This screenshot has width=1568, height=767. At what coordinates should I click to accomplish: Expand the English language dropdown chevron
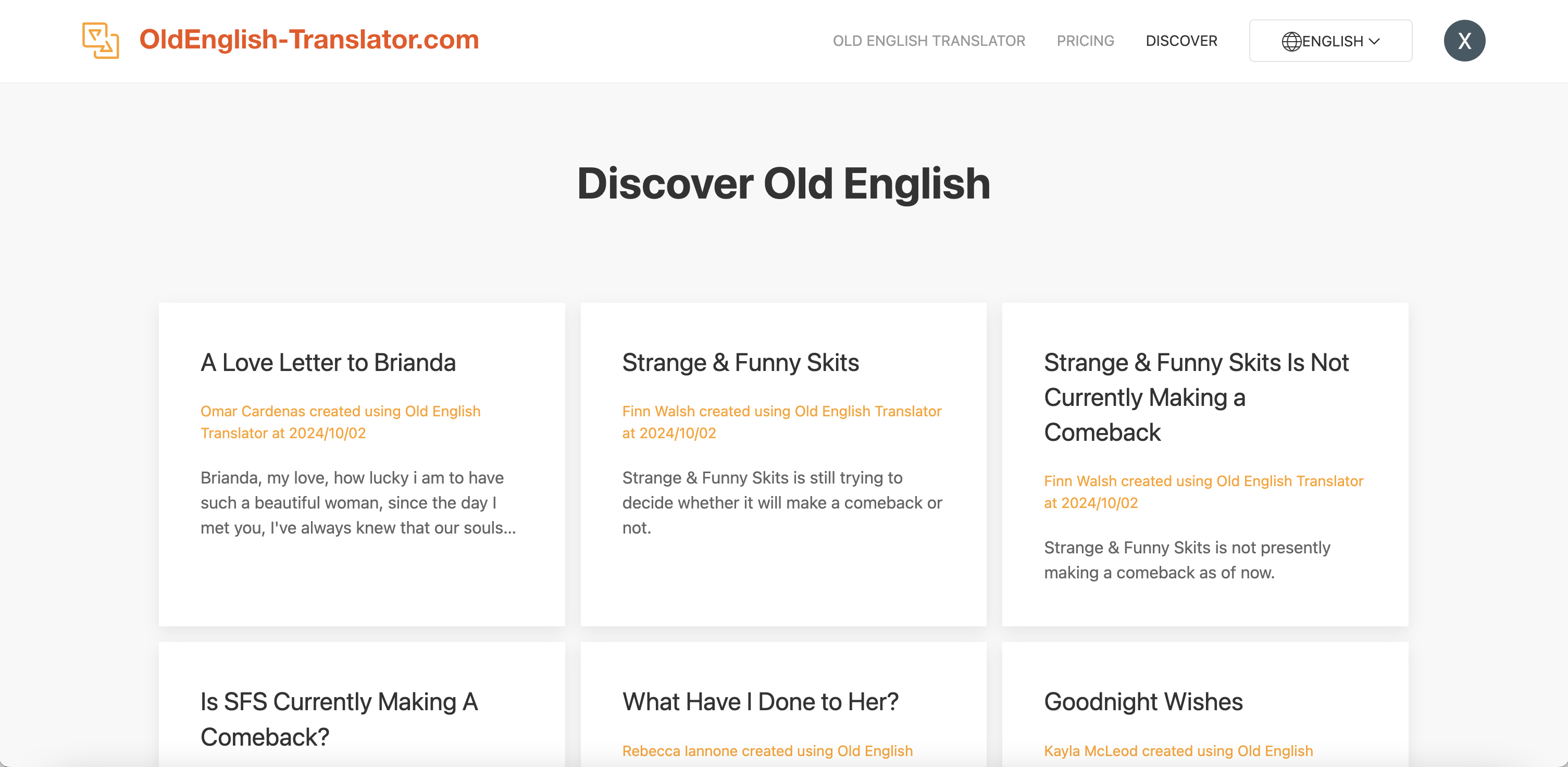[1374, 41]
